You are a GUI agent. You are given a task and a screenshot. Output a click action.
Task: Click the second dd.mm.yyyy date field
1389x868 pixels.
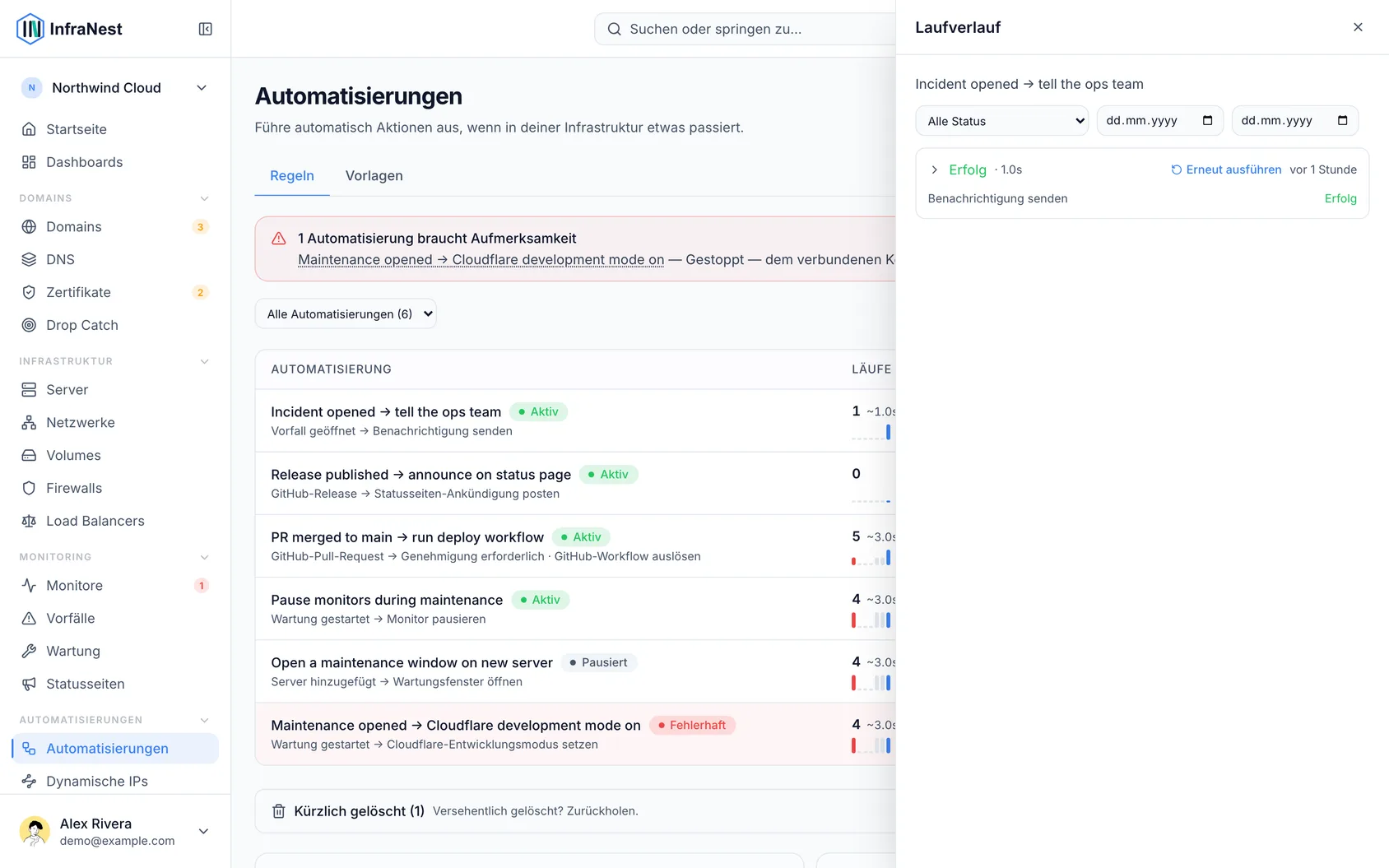click(x=1295, y=121)
